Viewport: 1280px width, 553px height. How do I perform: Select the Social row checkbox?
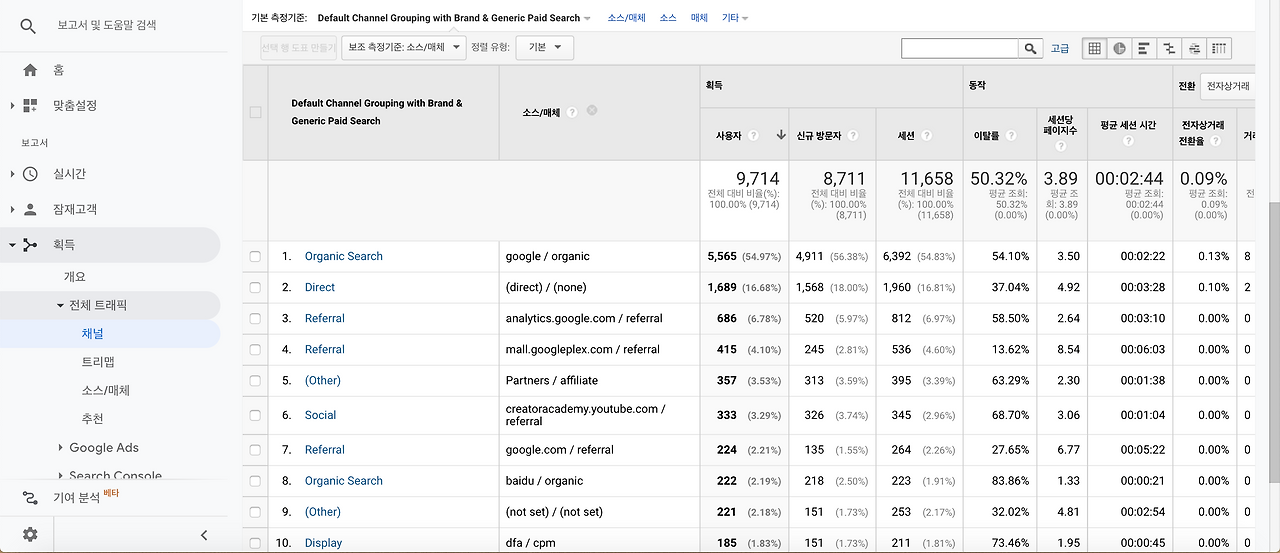coord(255,415)
